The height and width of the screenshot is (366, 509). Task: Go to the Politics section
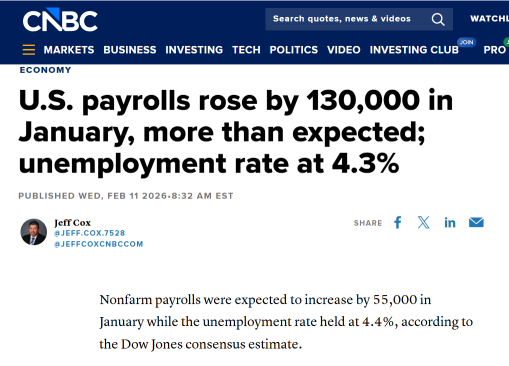point(294,50)
